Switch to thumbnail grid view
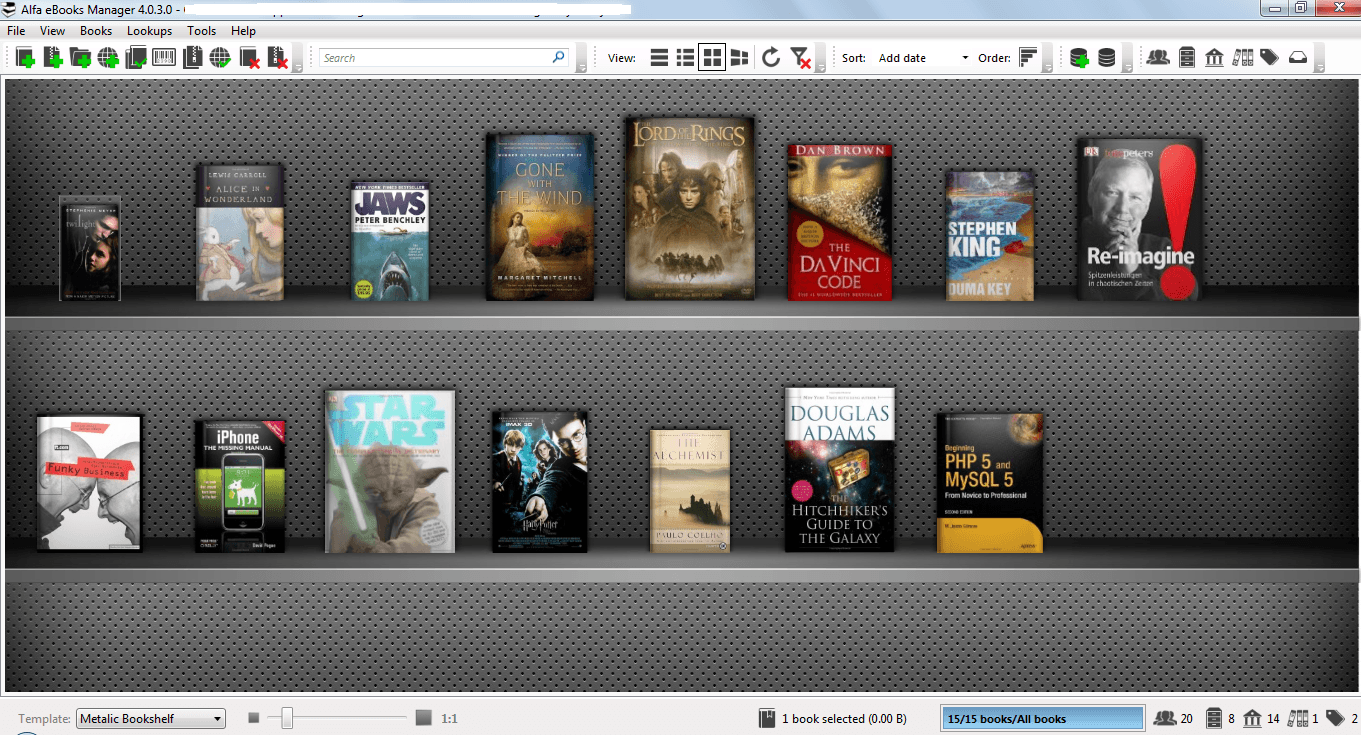The height and width of the screenshot is (735, 1361). click(x=712, y=58)
